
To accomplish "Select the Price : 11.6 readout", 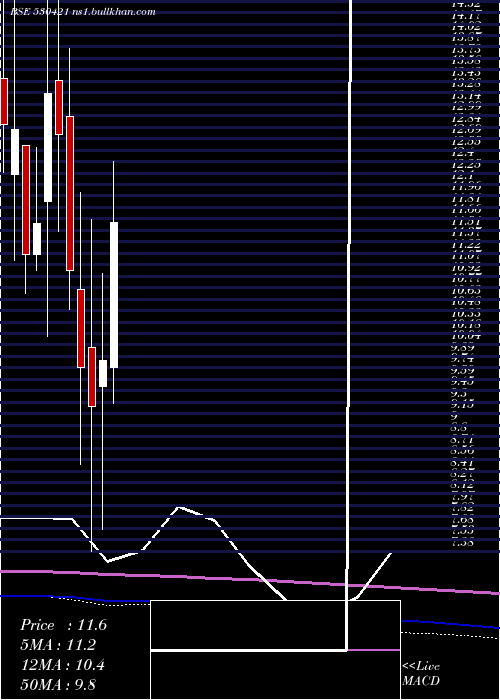I will (63, 625).
